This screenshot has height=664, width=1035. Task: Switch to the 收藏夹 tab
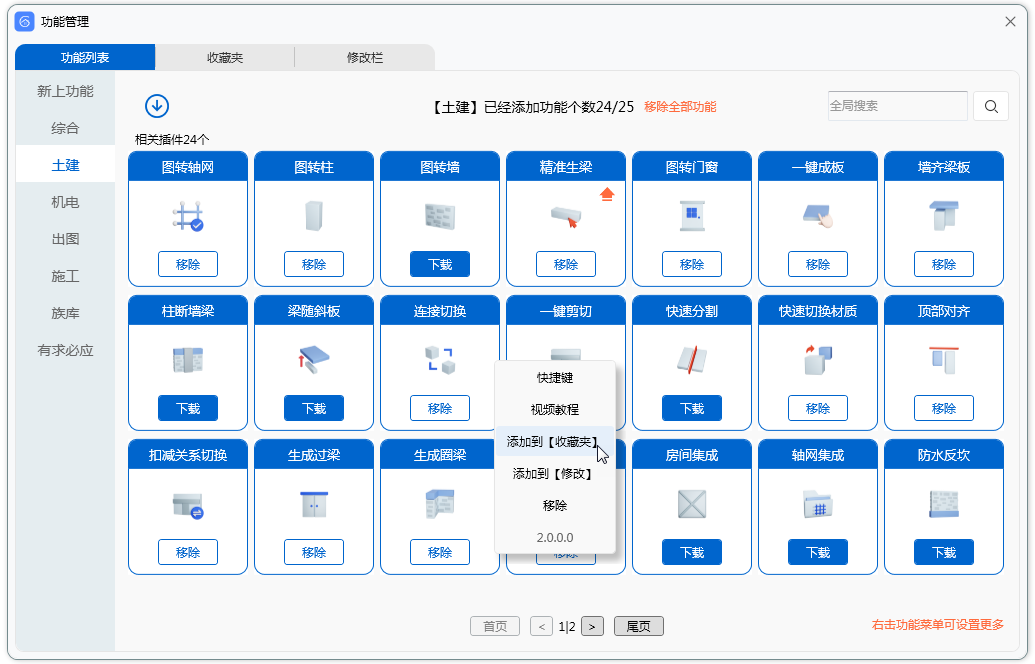225,58
